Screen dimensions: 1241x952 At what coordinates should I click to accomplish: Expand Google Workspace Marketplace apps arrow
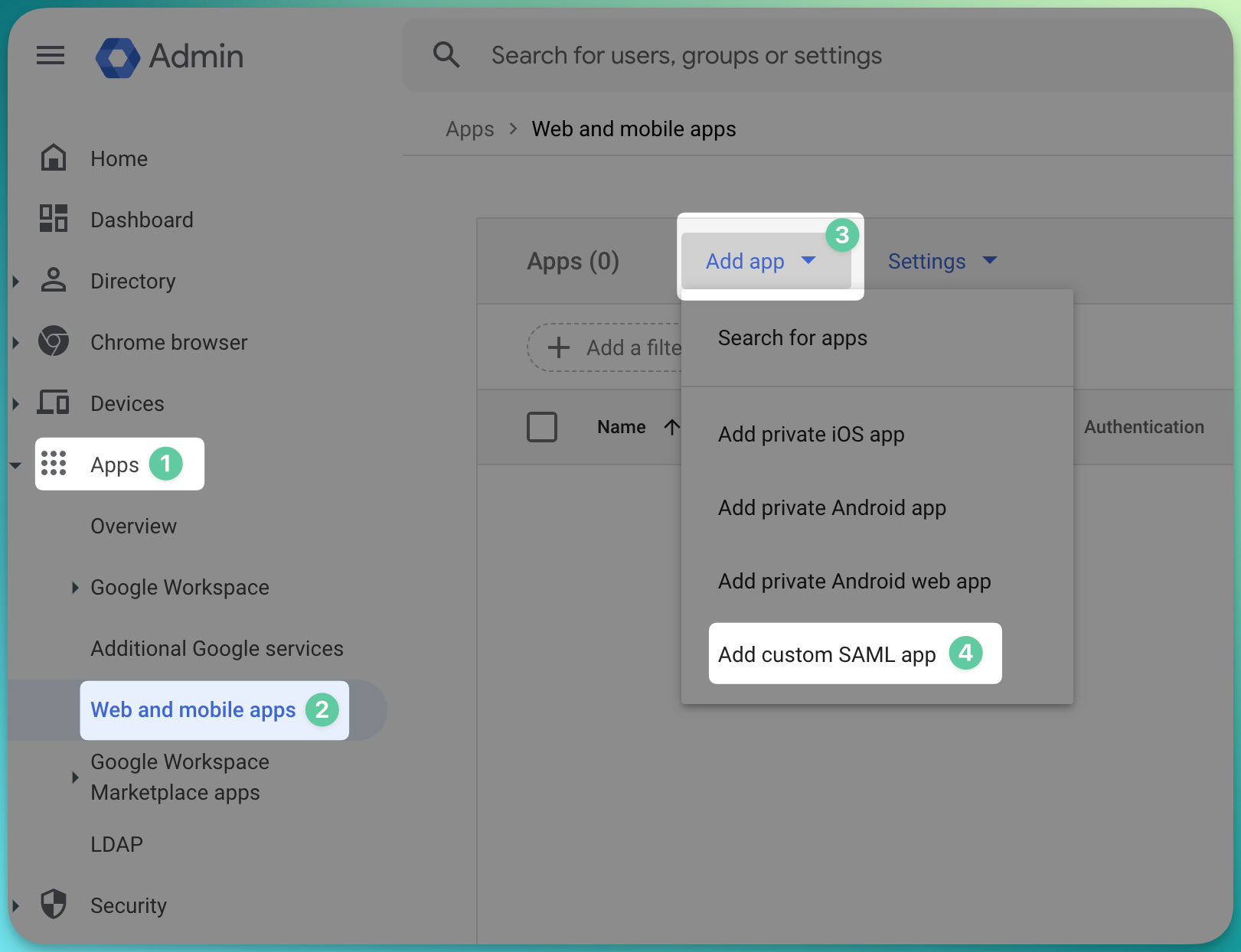click(75, 777)
